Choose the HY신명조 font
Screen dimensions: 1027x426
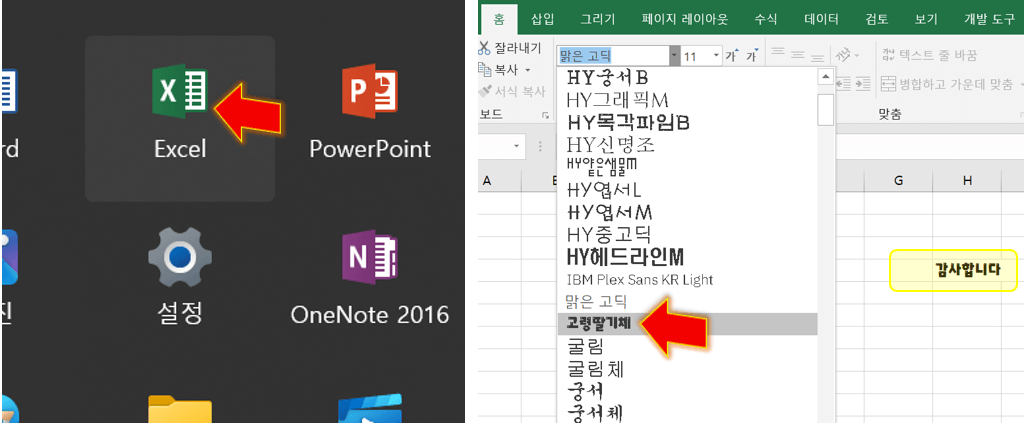[x=686, y=145]
